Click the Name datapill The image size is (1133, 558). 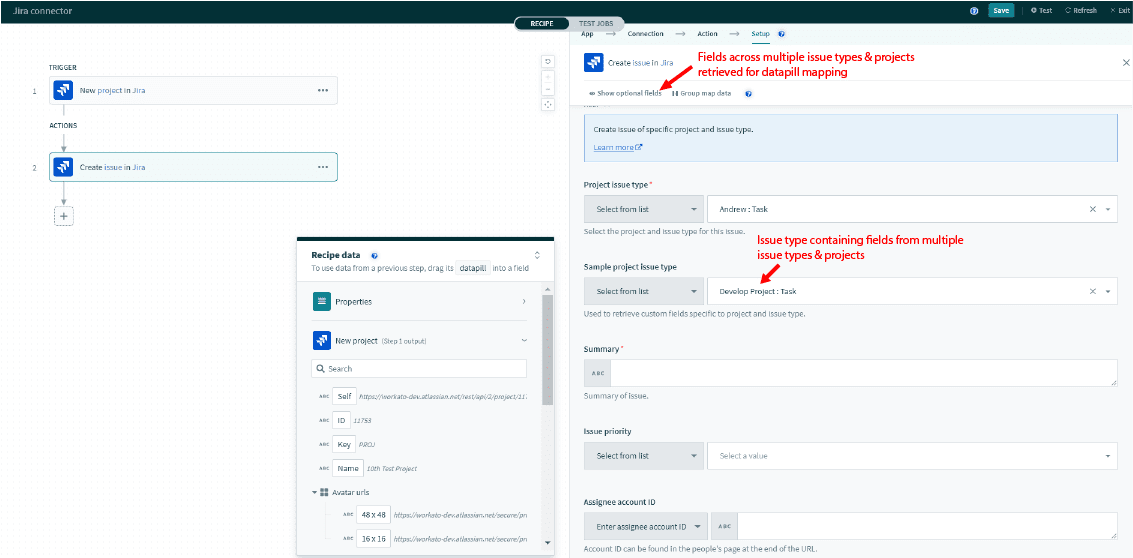pos(348,468)
